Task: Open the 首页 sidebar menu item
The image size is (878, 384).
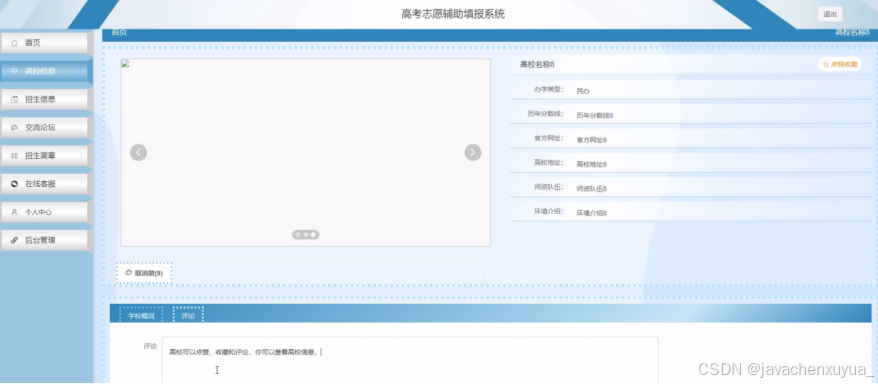Action: [44, 43]
